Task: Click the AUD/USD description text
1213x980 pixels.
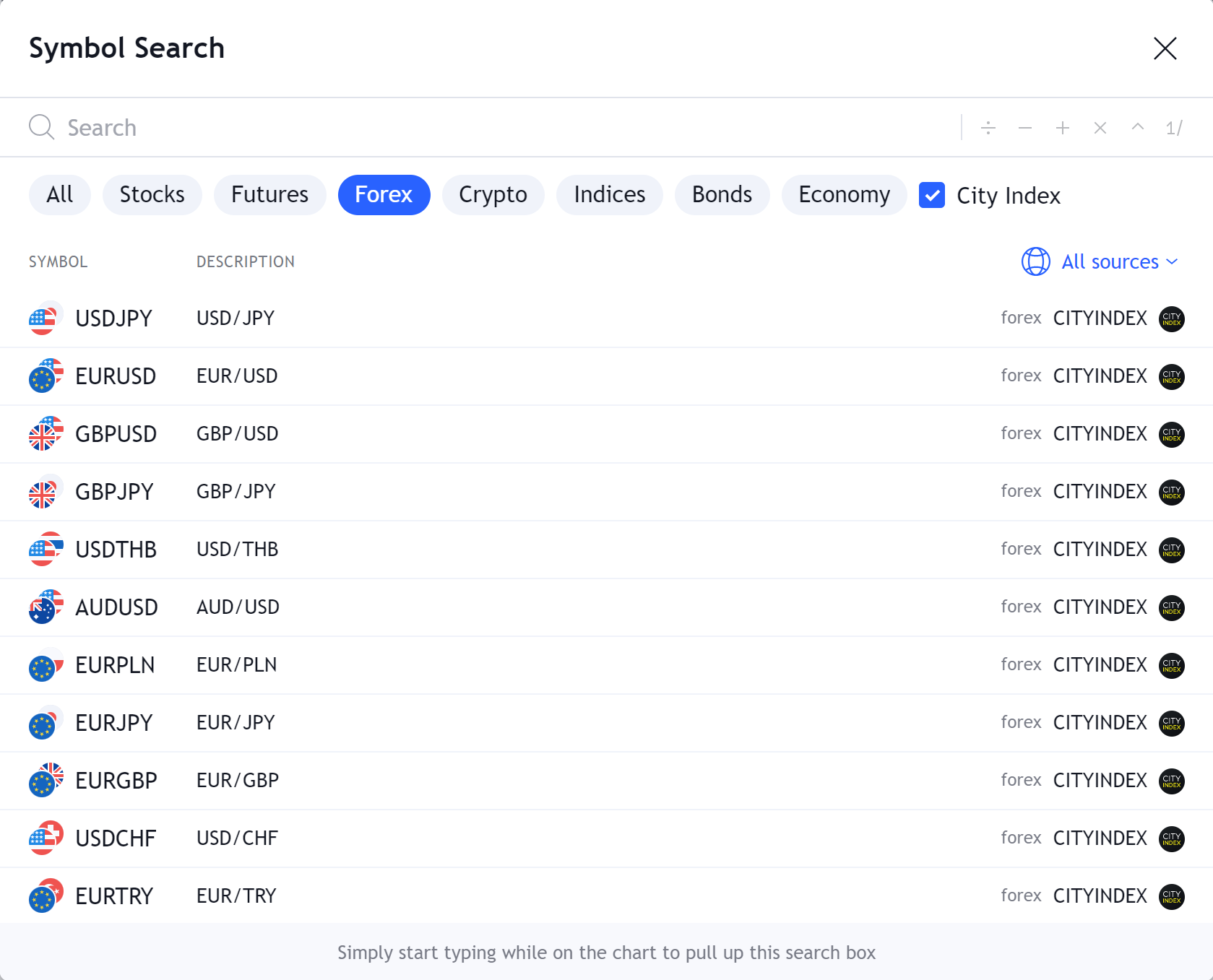Action: (x=238, y=607)
